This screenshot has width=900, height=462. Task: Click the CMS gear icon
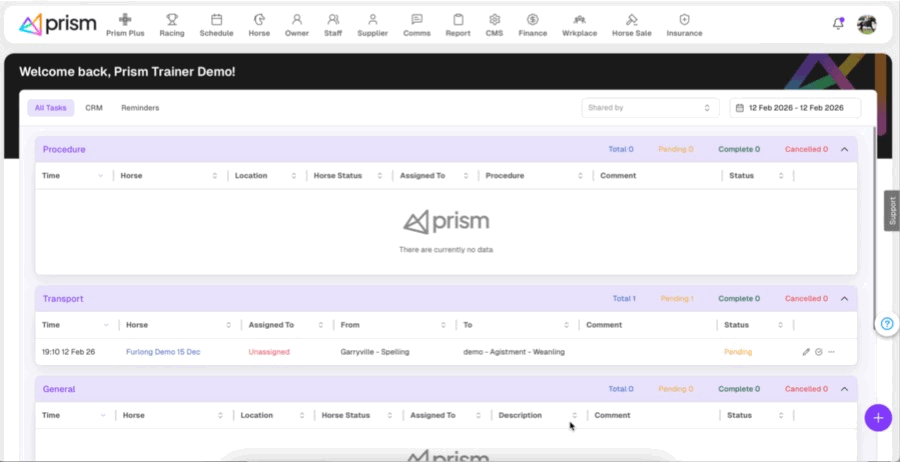(494, 19)
